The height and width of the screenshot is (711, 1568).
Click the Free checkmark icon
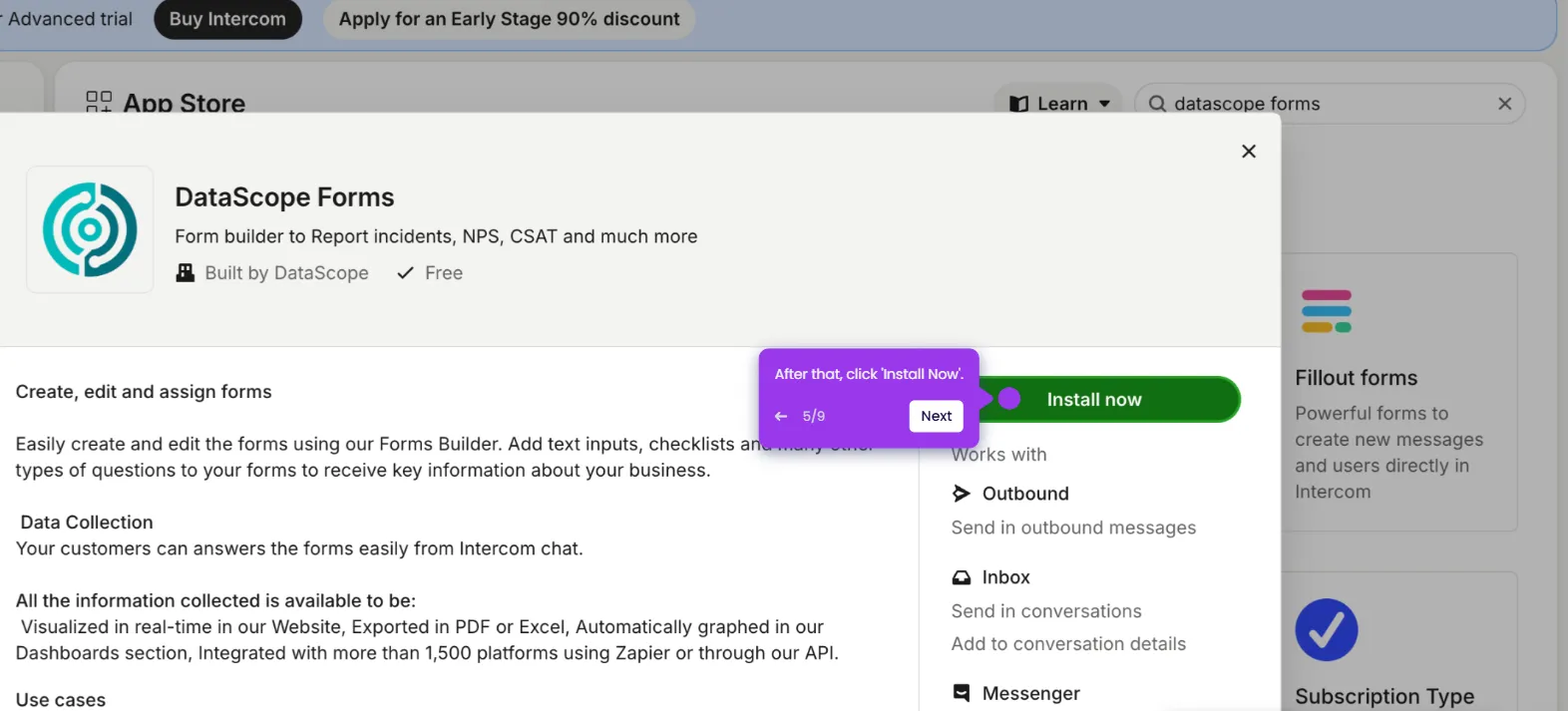coord(405,273)
